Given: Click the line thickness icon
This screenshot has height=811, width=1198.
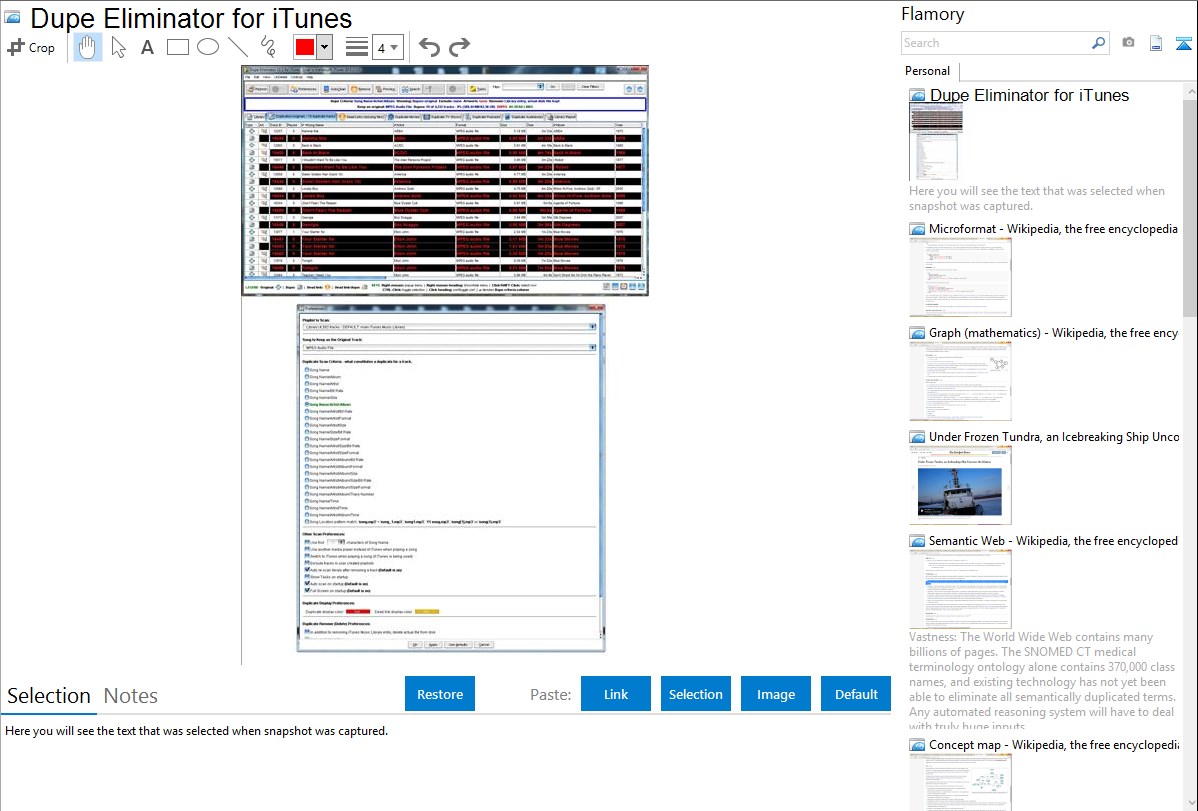Looking at the screenshot, I should 357,47.
